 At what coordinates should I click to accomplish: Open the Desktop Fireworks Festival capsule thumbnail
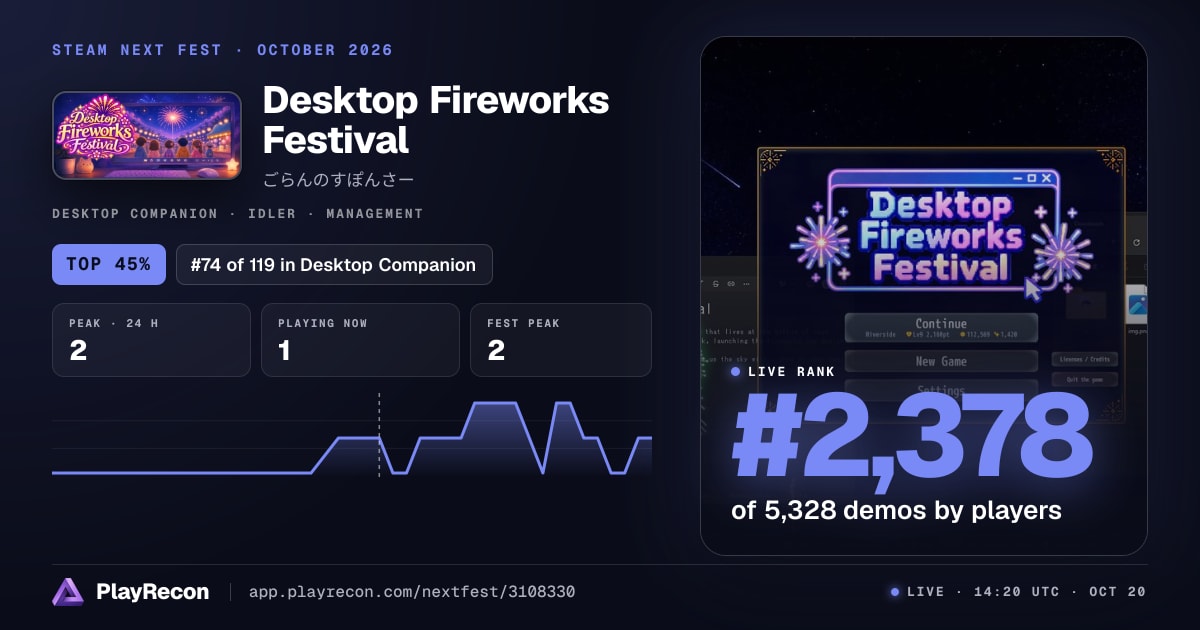[x=147, y=136]
